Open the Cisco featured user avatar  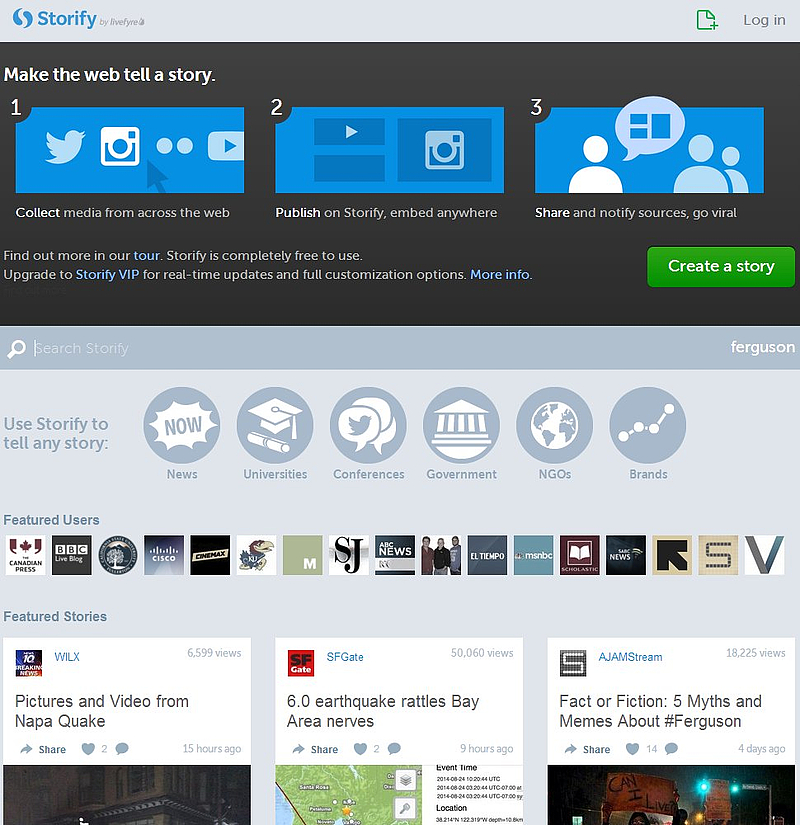[164, 555]
